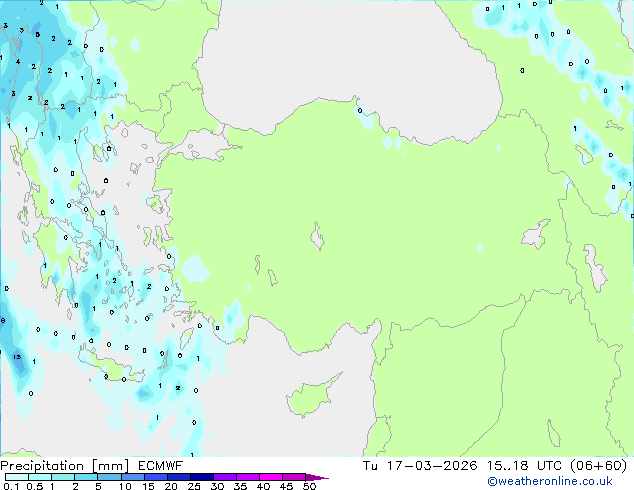The width and height of the screenshot is (634, 490).
Task: Open the weatheronline.co.uk copyright link
Action: coord(550,481)
